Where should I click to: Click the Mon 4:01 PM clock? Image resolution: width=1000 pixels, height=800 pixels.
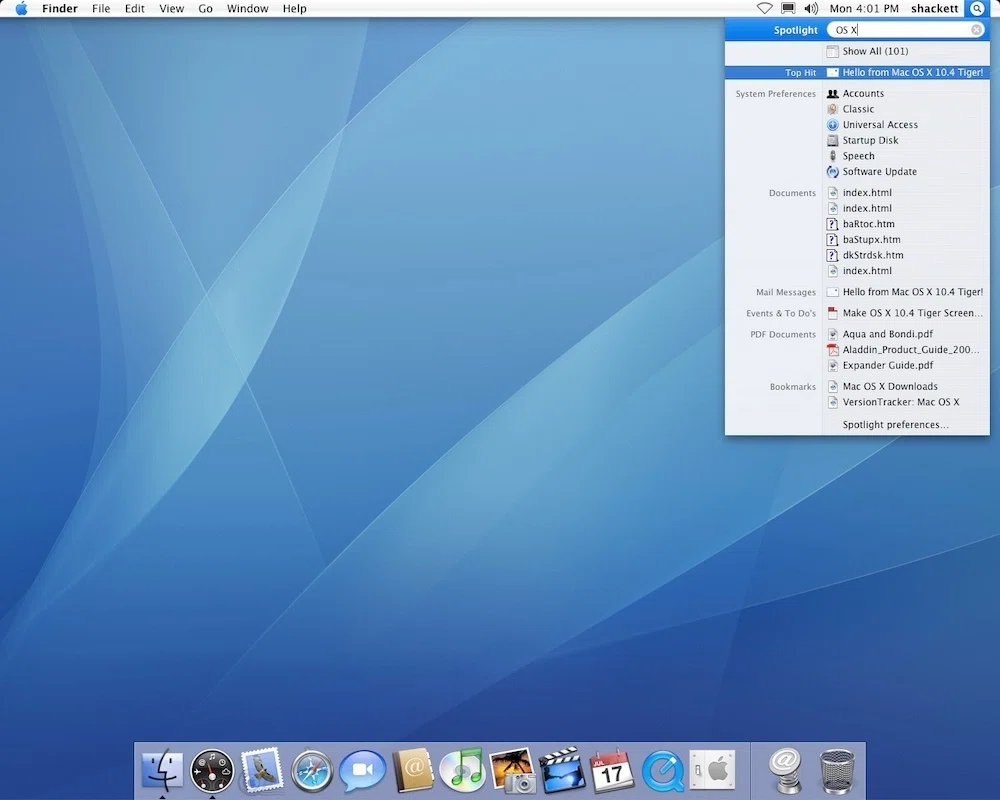point(864,8)
